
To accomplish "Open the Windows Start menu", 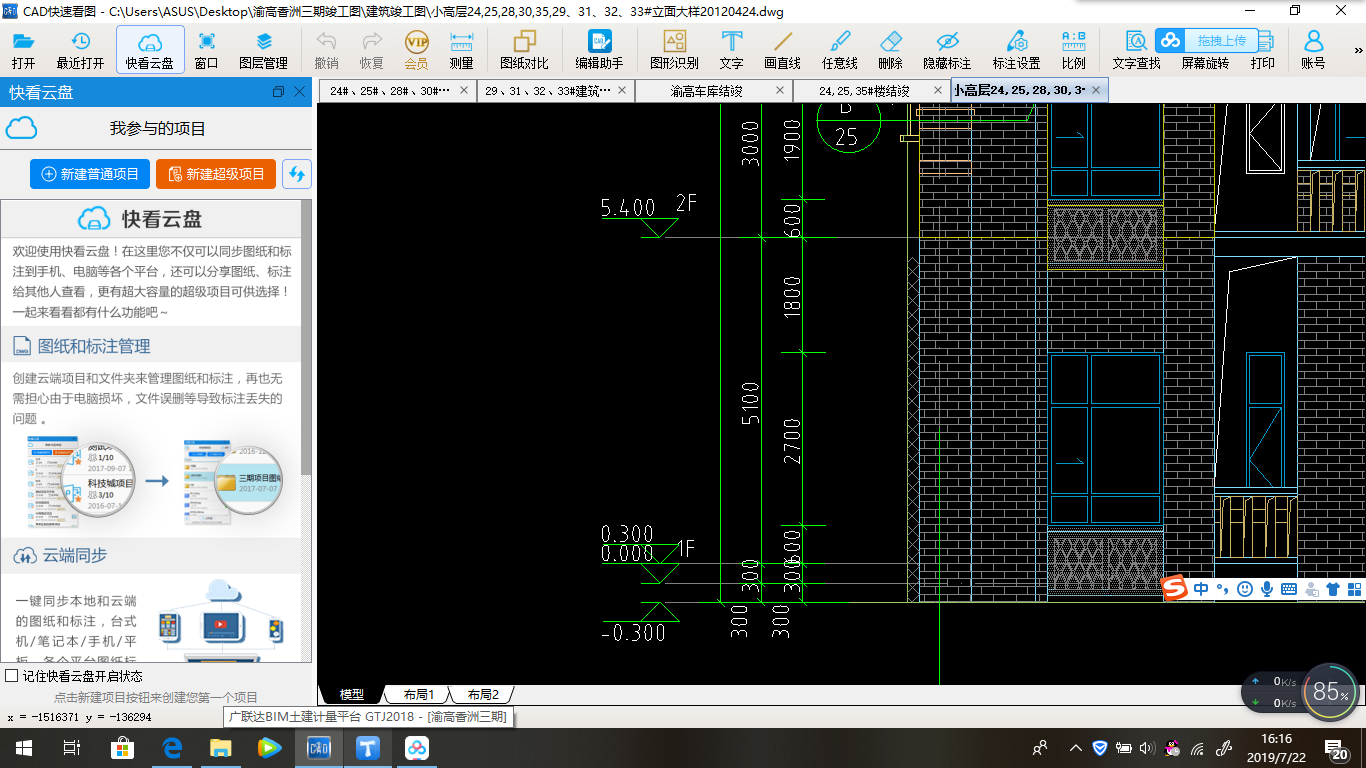I will click(x=23, y=747).
